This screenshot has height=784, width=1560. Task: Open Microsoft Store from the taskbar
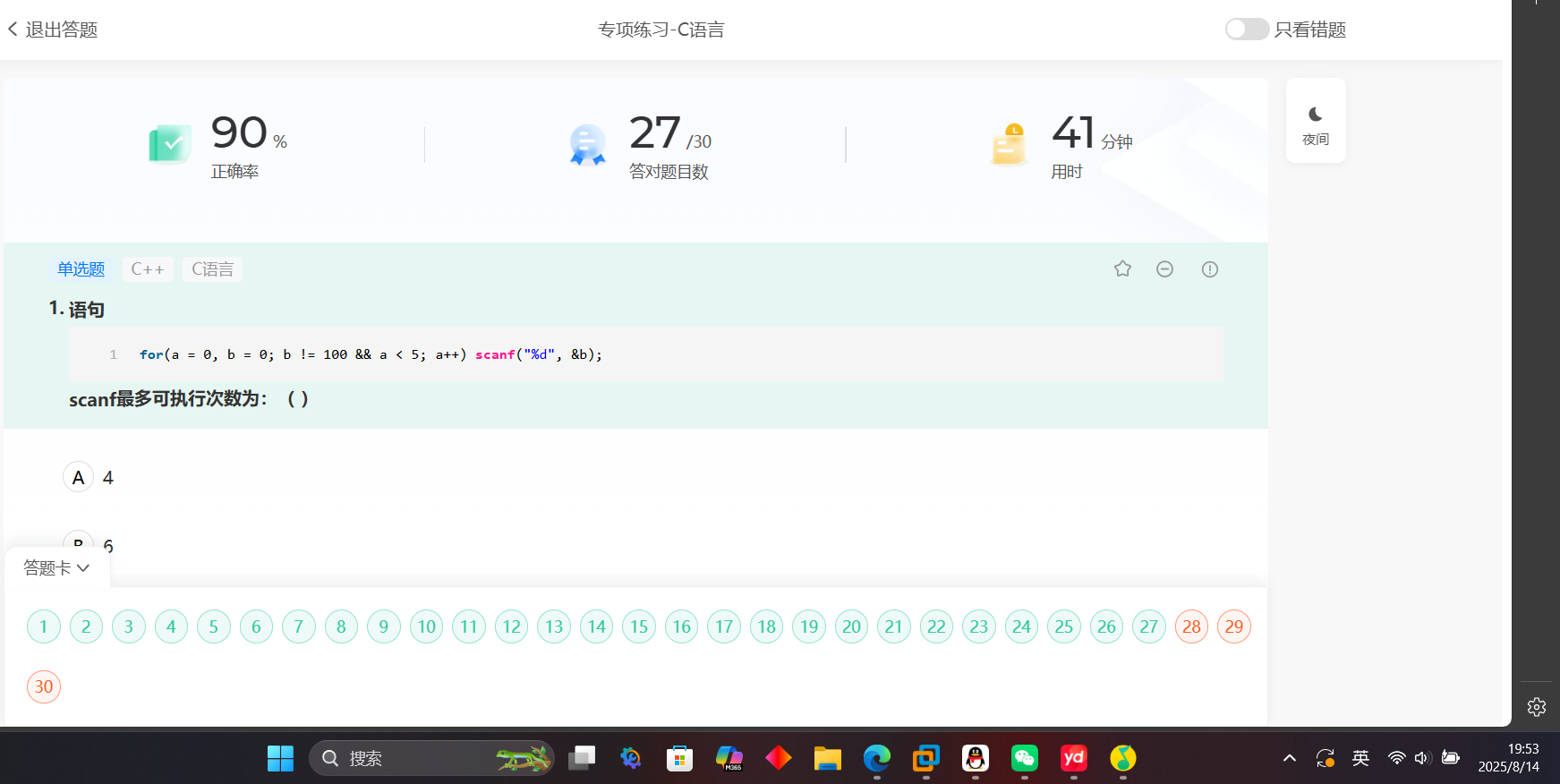680,758
